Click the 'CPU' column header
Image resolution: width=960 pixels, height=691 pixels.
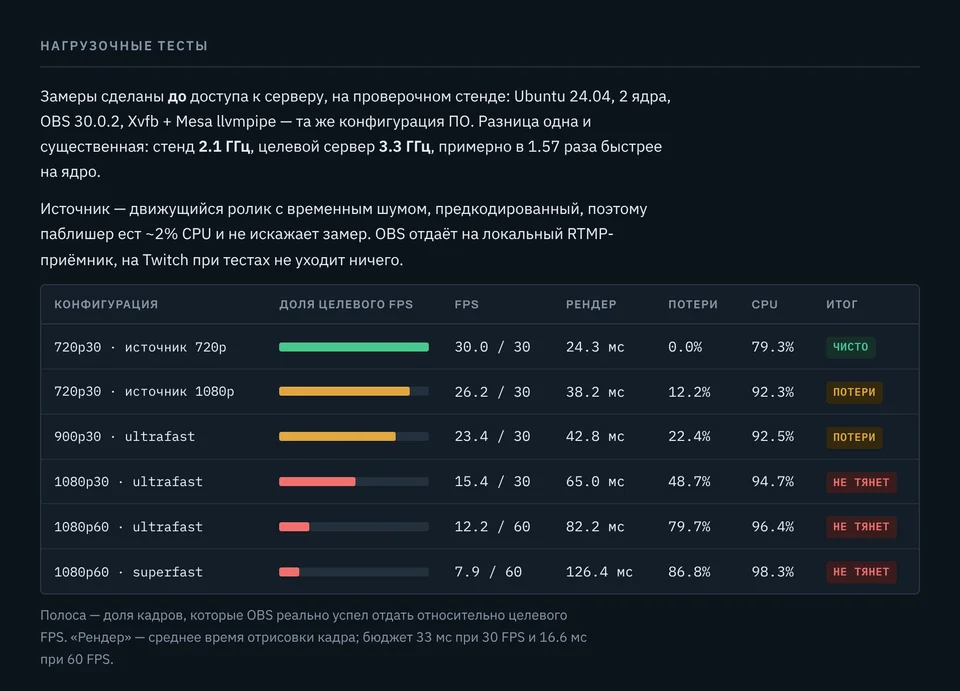click(x=764, y=304)
